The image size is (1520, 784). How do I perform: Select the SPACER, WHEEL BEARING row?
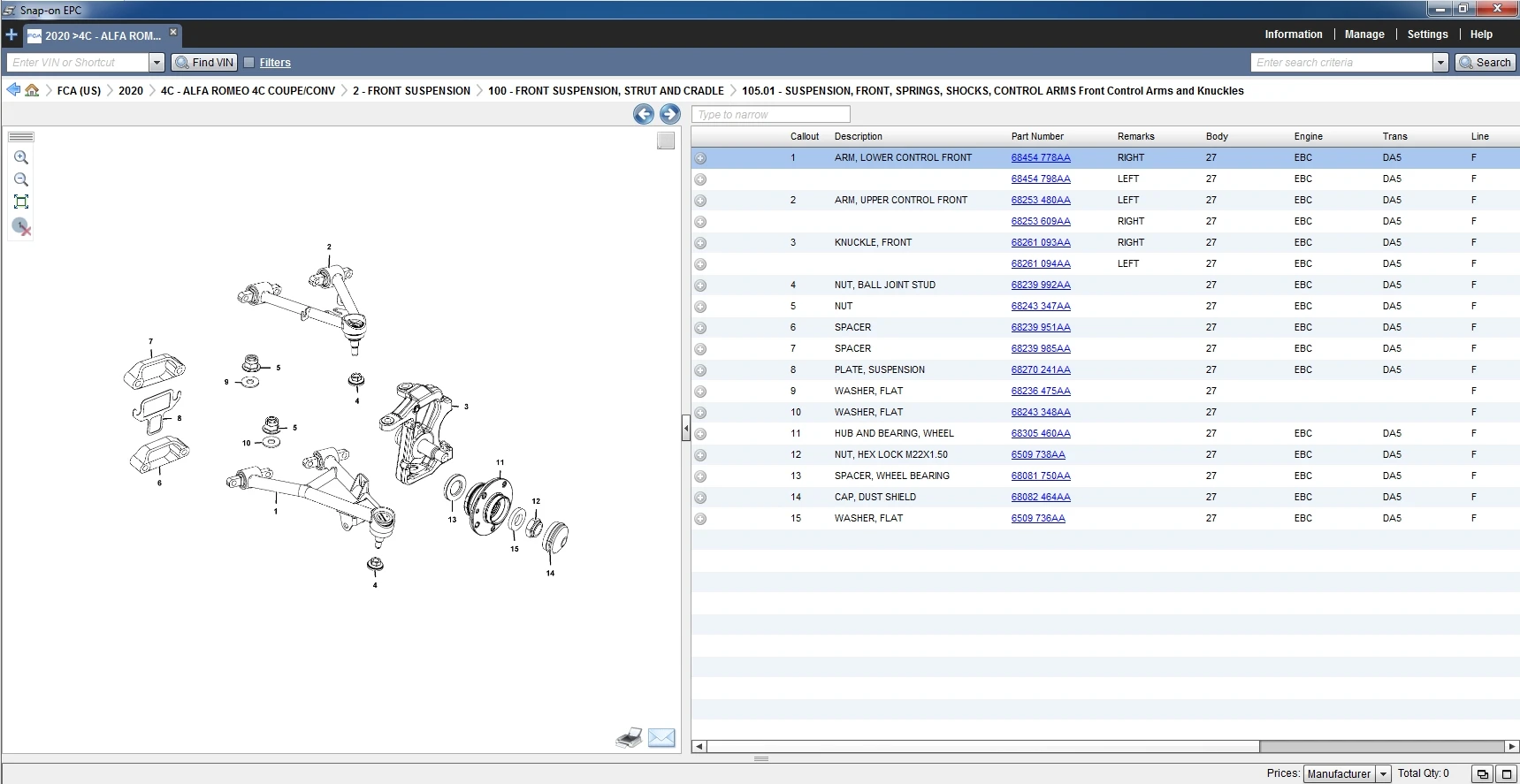click(1105, 476)
